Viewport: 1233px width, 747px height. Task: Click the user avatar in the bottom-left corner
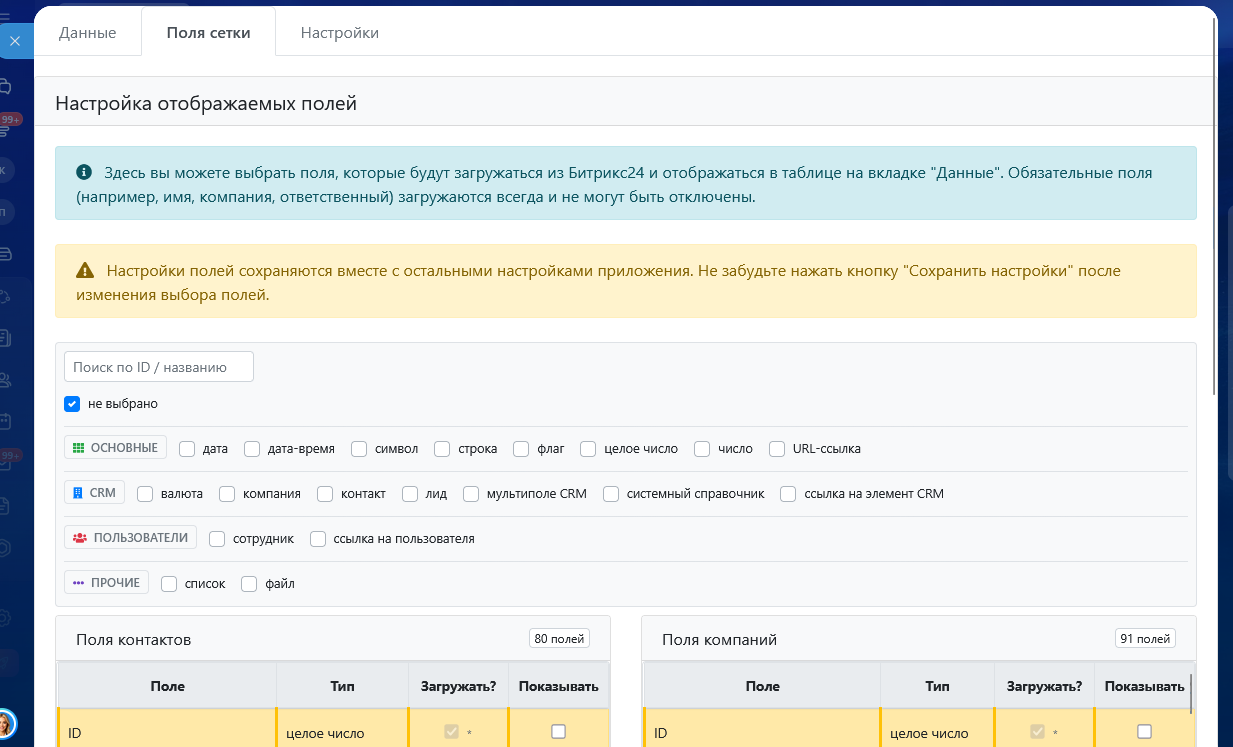[x=5, y=724]
